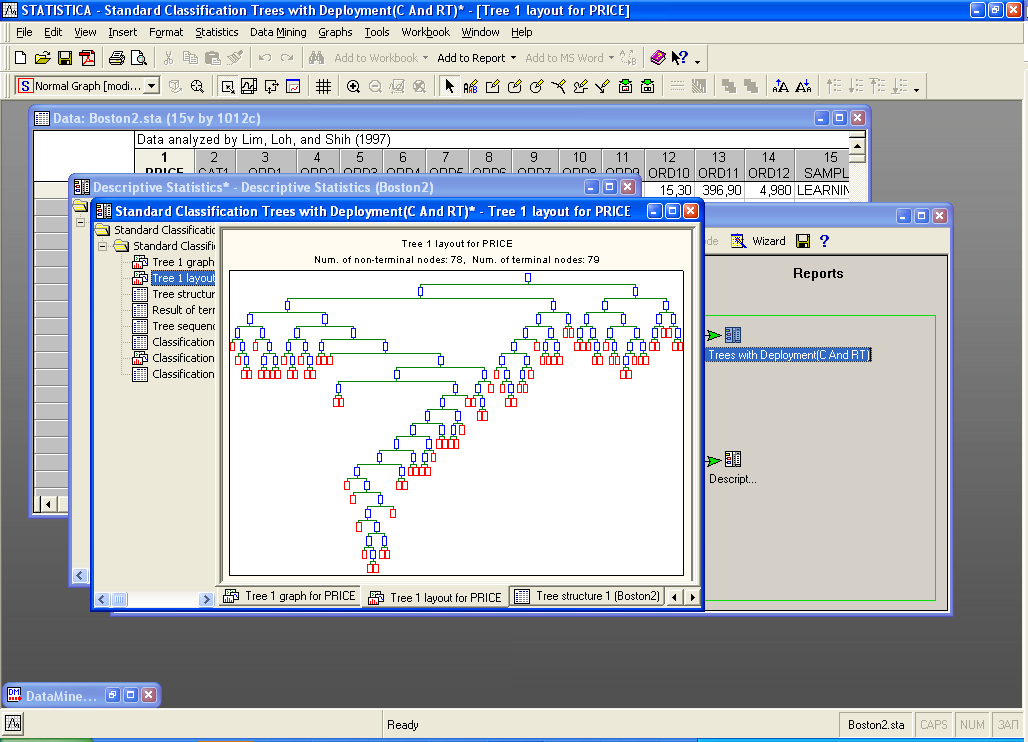The image size is (1028, 742).
Task: Click the Save disk icon in main toolbar
Action: pyautogui.click(x=64, y=58)
